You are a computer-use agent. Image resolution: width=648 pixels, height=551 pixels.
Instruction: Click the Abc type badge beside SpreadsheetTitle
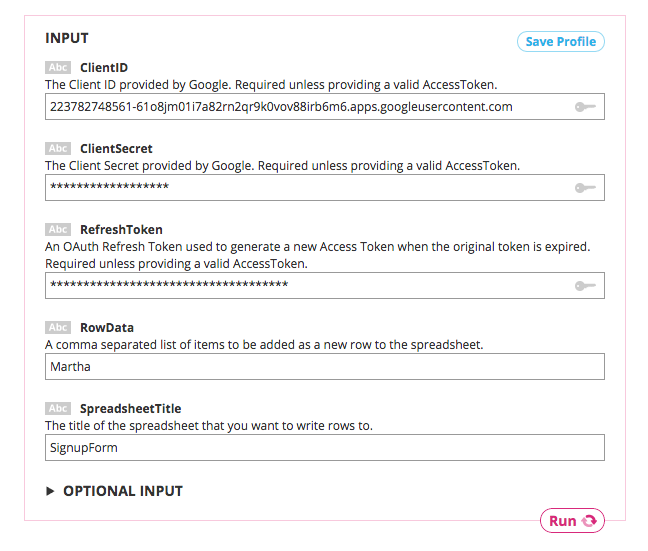tap(58, 408)
